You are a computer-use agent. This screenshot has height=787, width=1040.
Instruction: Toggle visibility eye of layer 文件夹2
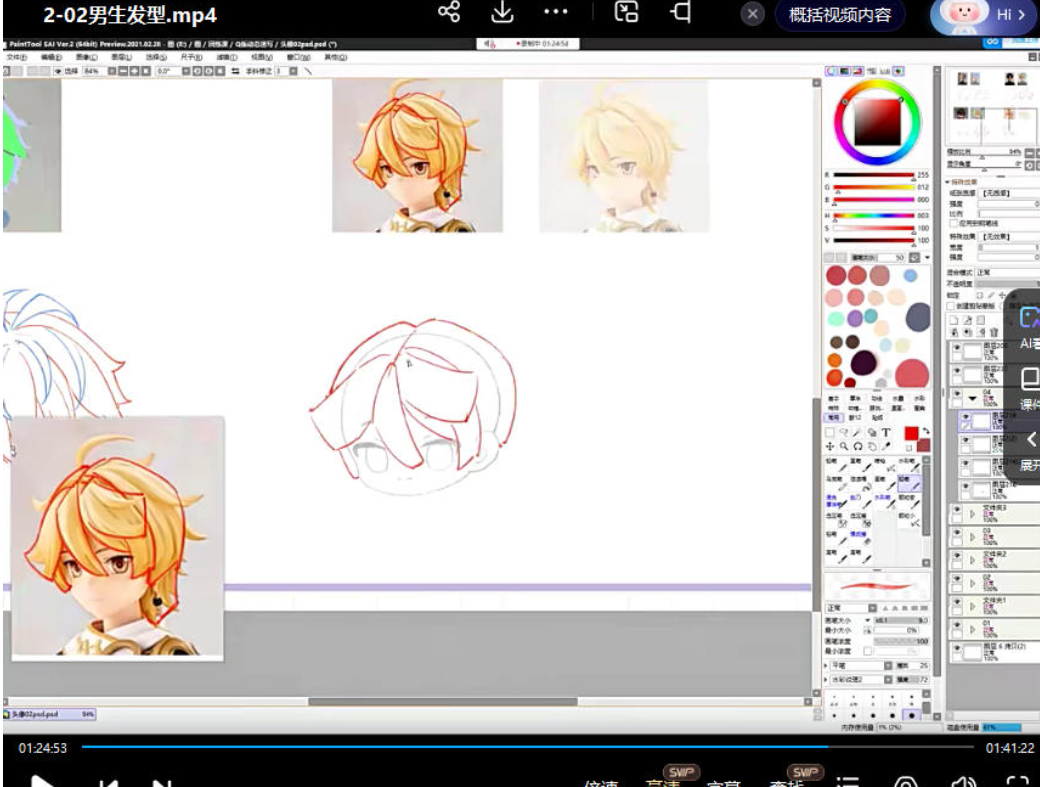click(x=956, y=556)
